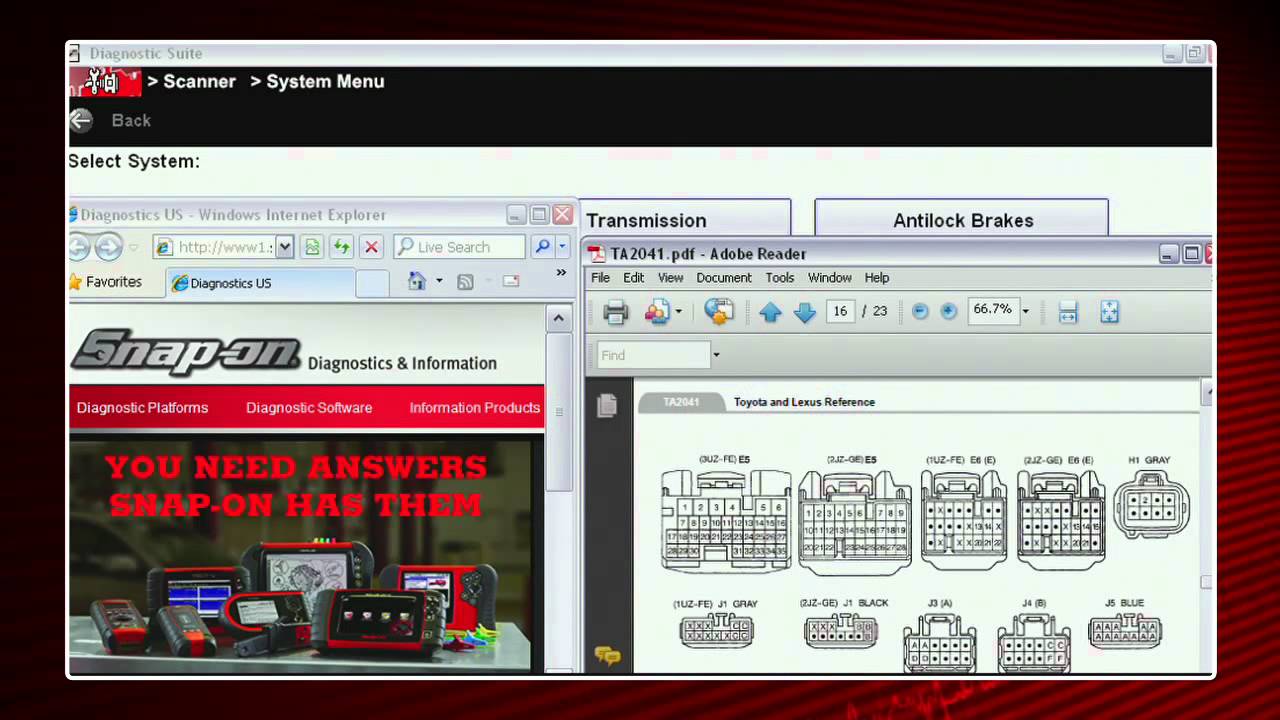Click the Back arrow in Diagnostic Suite
The image size is (1280, 720).
81,120
